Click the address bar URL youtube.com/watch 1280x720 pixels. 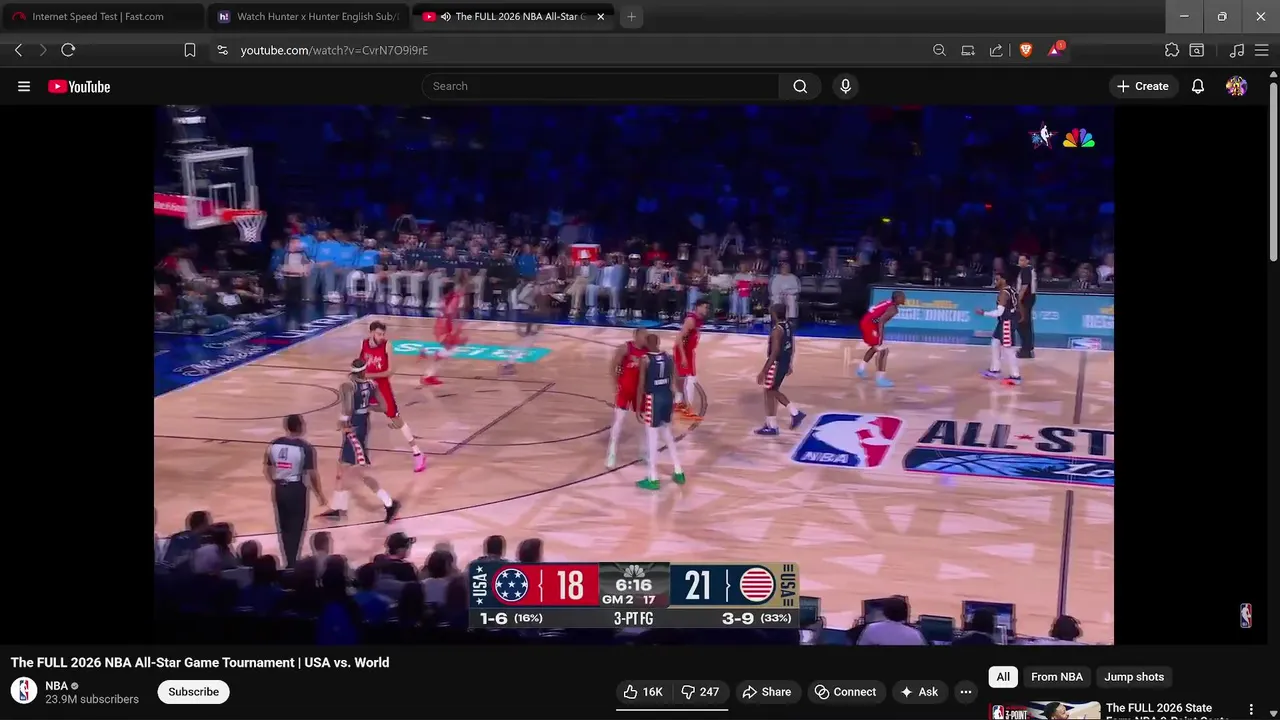point(334,50)
